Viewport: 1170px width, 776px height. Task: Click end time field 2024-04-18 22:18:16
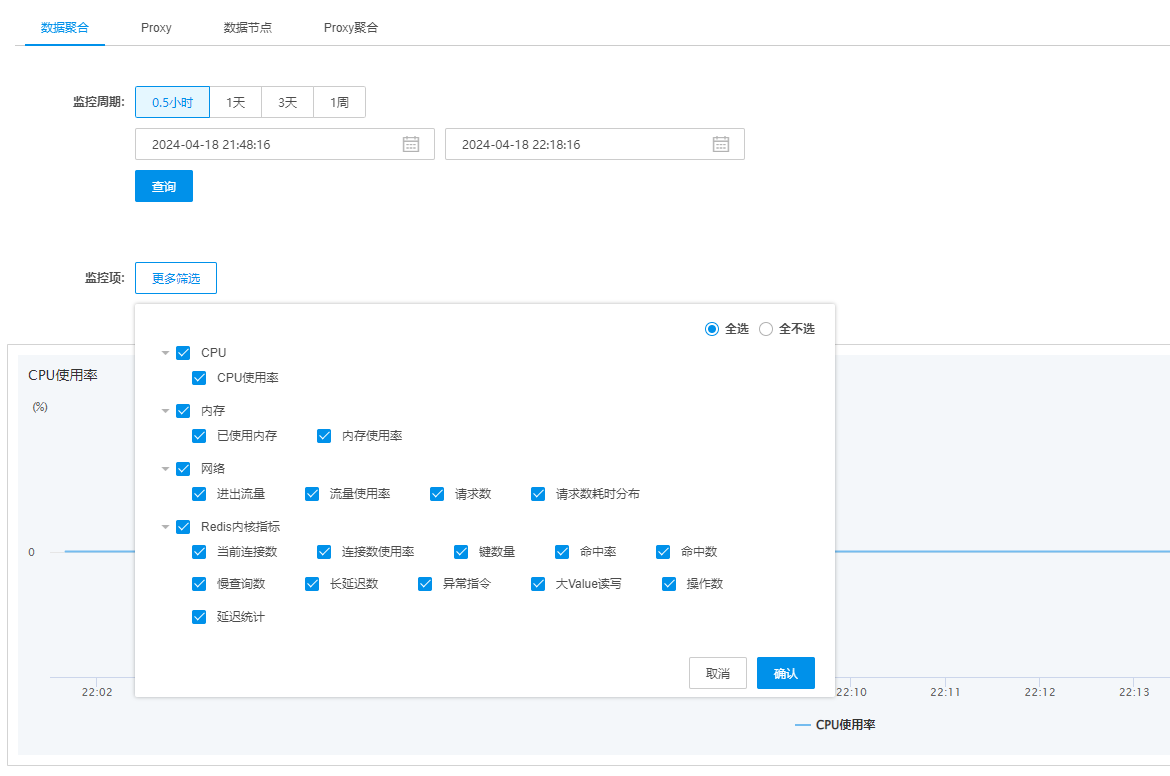pos(595,144)
